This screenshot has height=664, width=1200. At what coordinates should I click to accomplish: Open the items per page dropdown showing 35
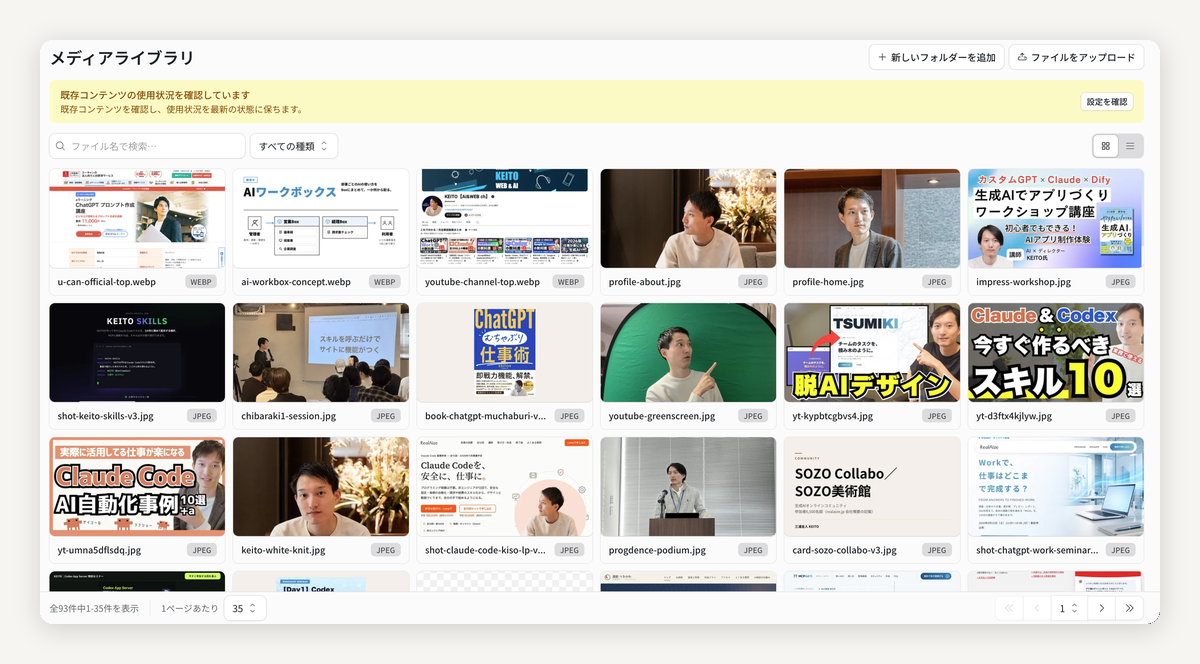pyautogui.click(x=245, y=608)
